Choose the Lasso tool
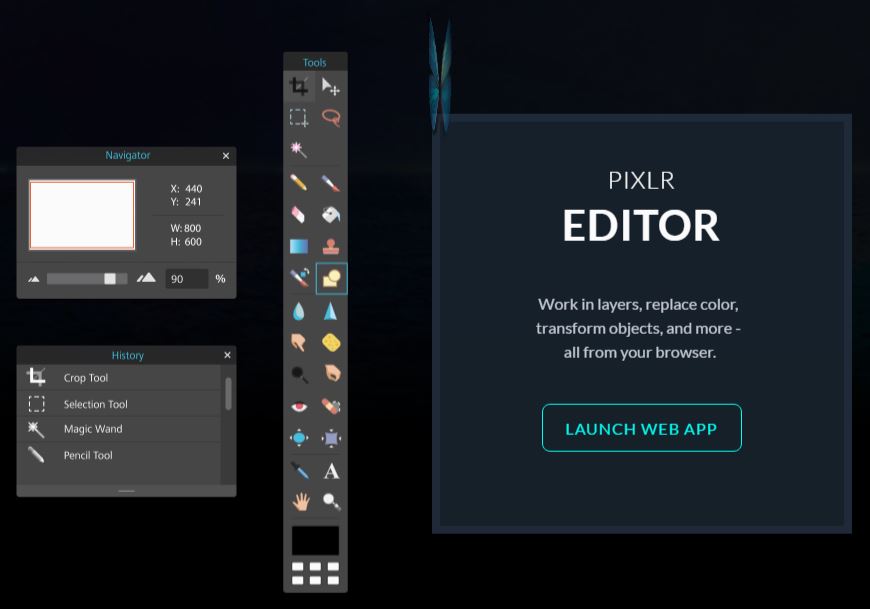The width and height of the screenshot is (870, 609). point(331,118)
